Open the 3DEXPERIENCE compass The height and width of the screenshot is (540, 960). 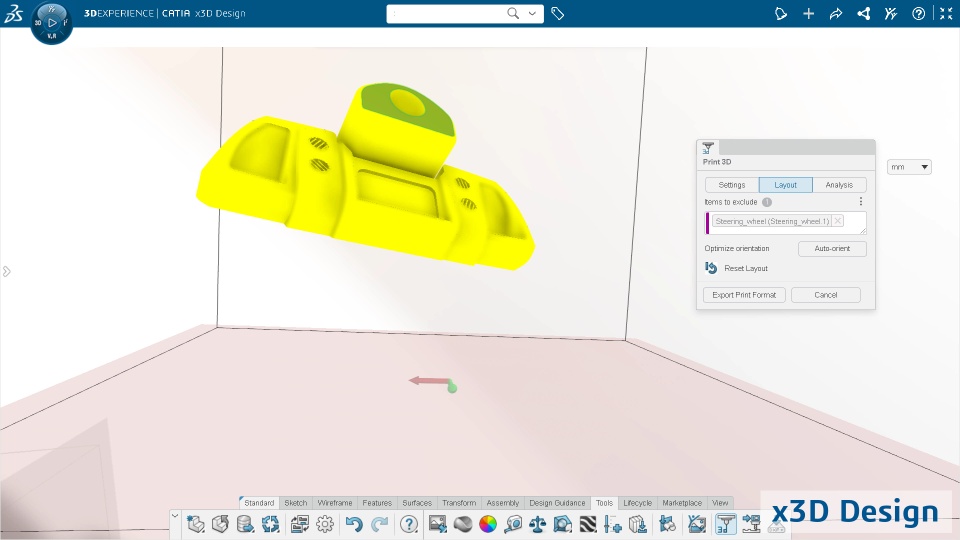[x=52, y=23]
